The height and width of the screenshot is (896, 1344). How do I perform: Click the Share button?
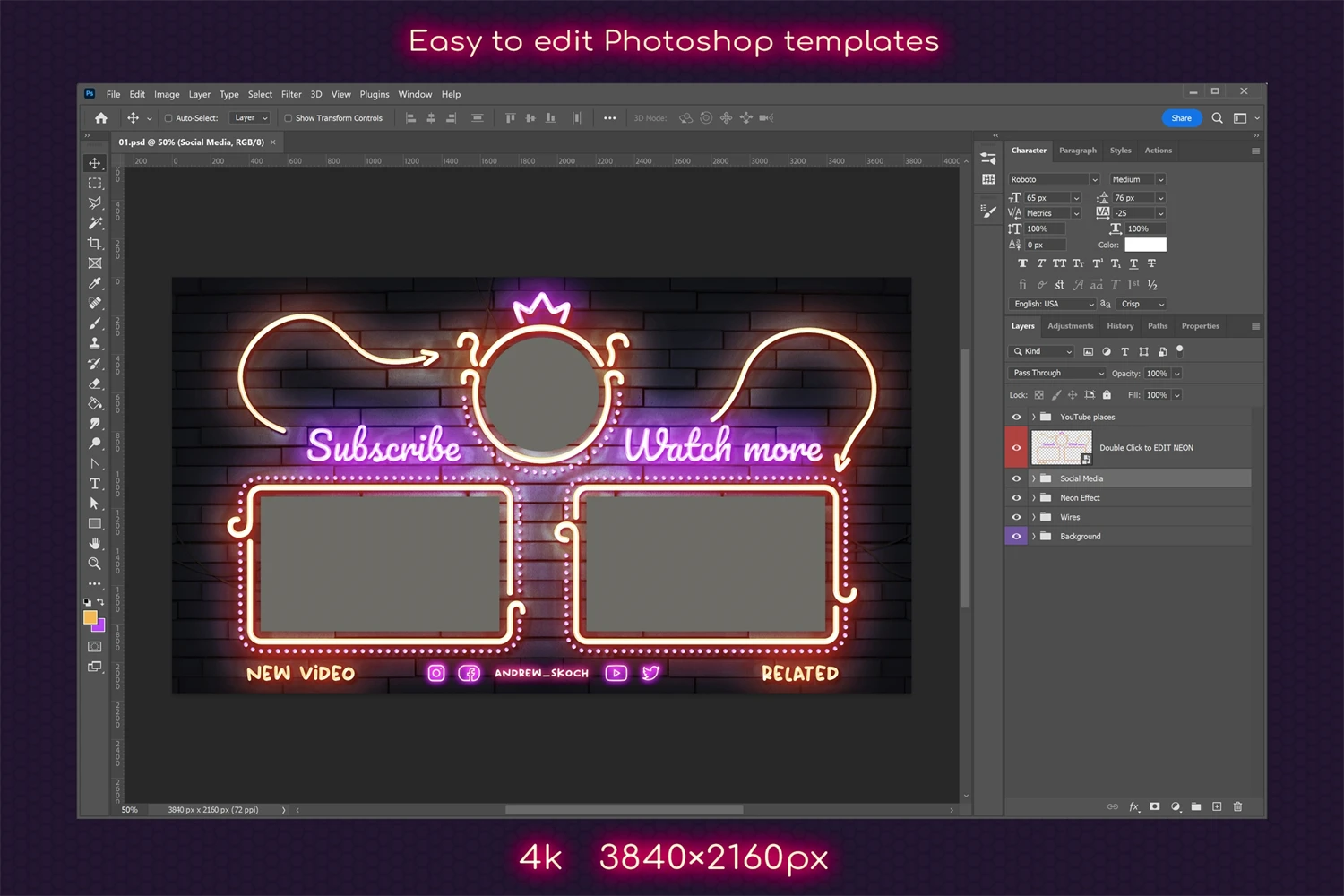click(1181, 118)
